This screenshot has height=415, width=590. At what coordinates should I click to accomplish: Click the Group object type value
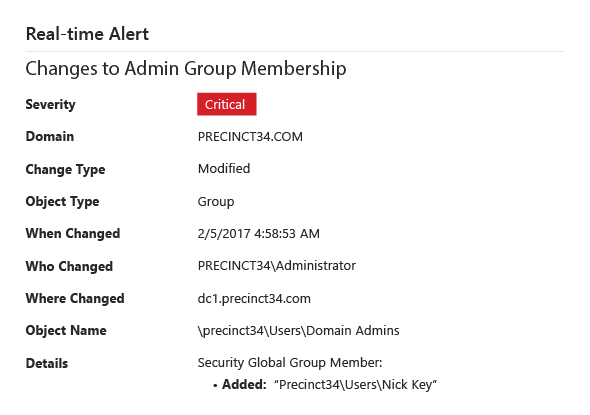[216, 202]
